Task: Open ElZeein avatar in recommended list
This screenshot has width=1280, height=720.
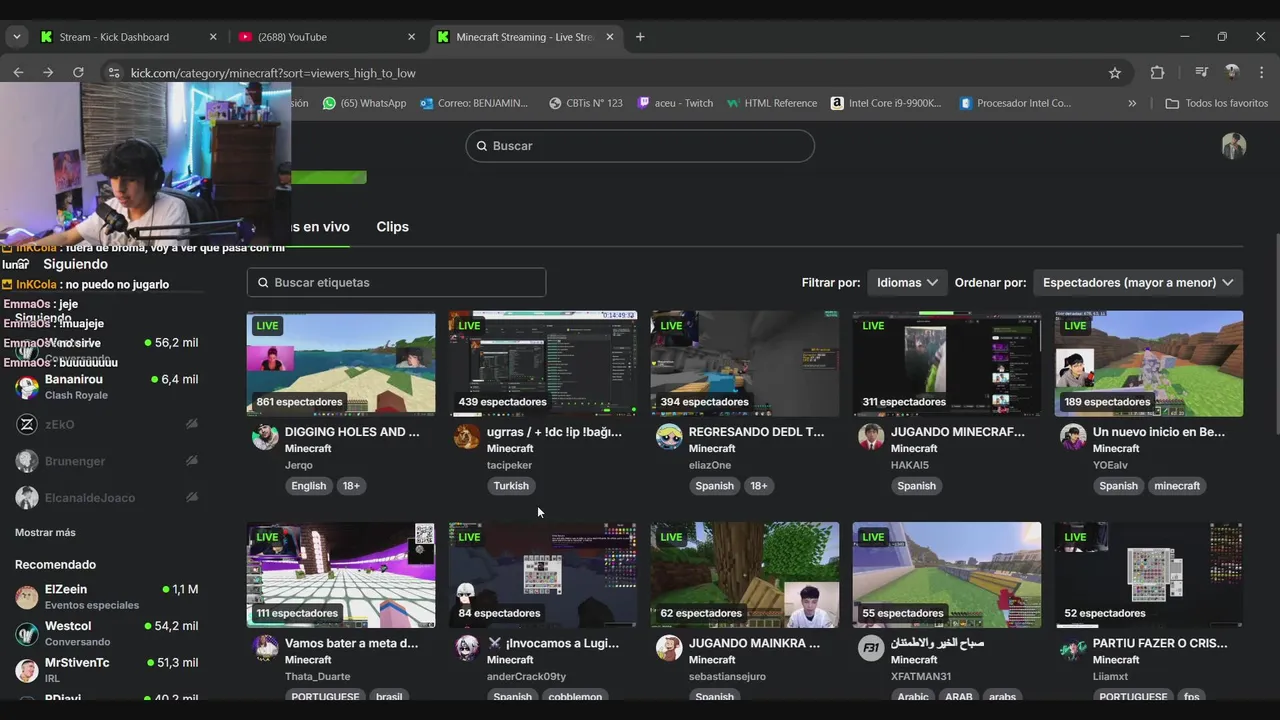Action: point(27,597)
